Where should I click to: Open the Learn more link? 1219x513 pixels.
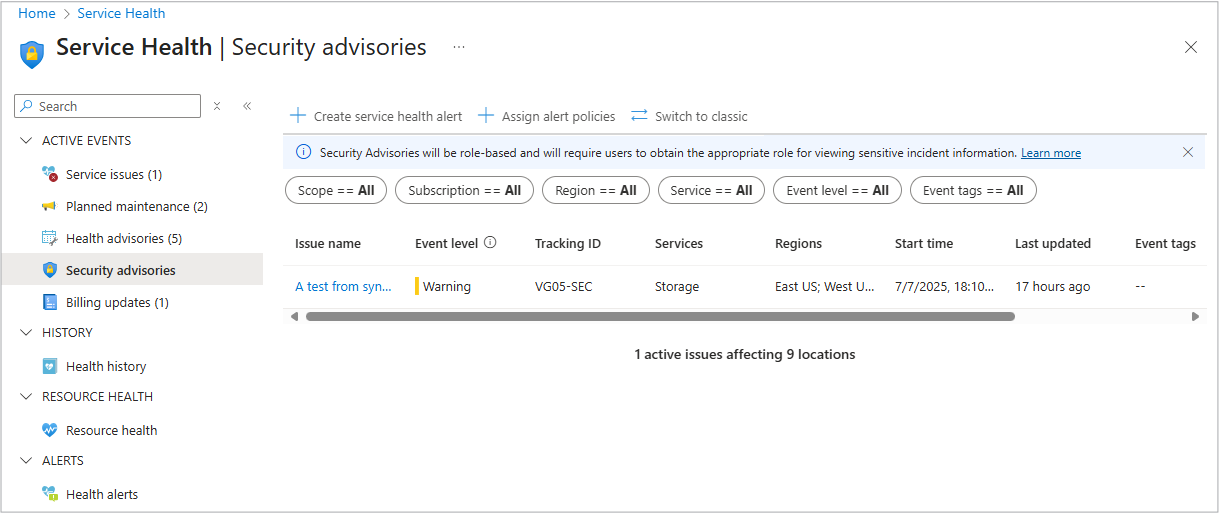point(1050,153)
